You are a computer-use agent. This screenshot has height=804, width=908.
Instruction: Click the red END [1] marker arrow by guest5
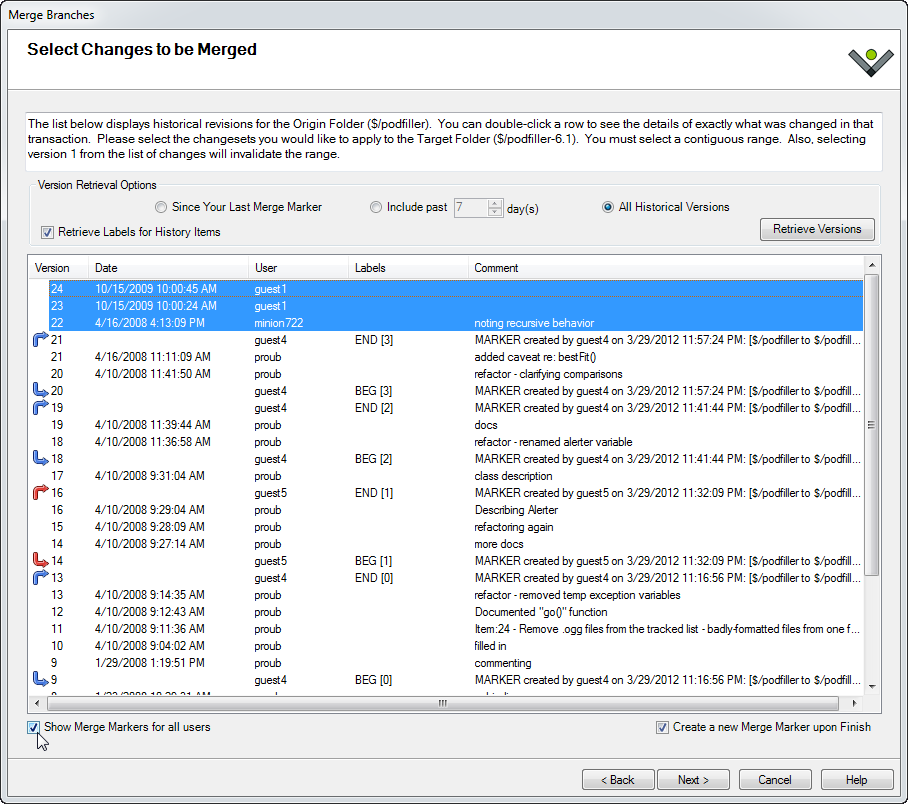coord(41,493)
